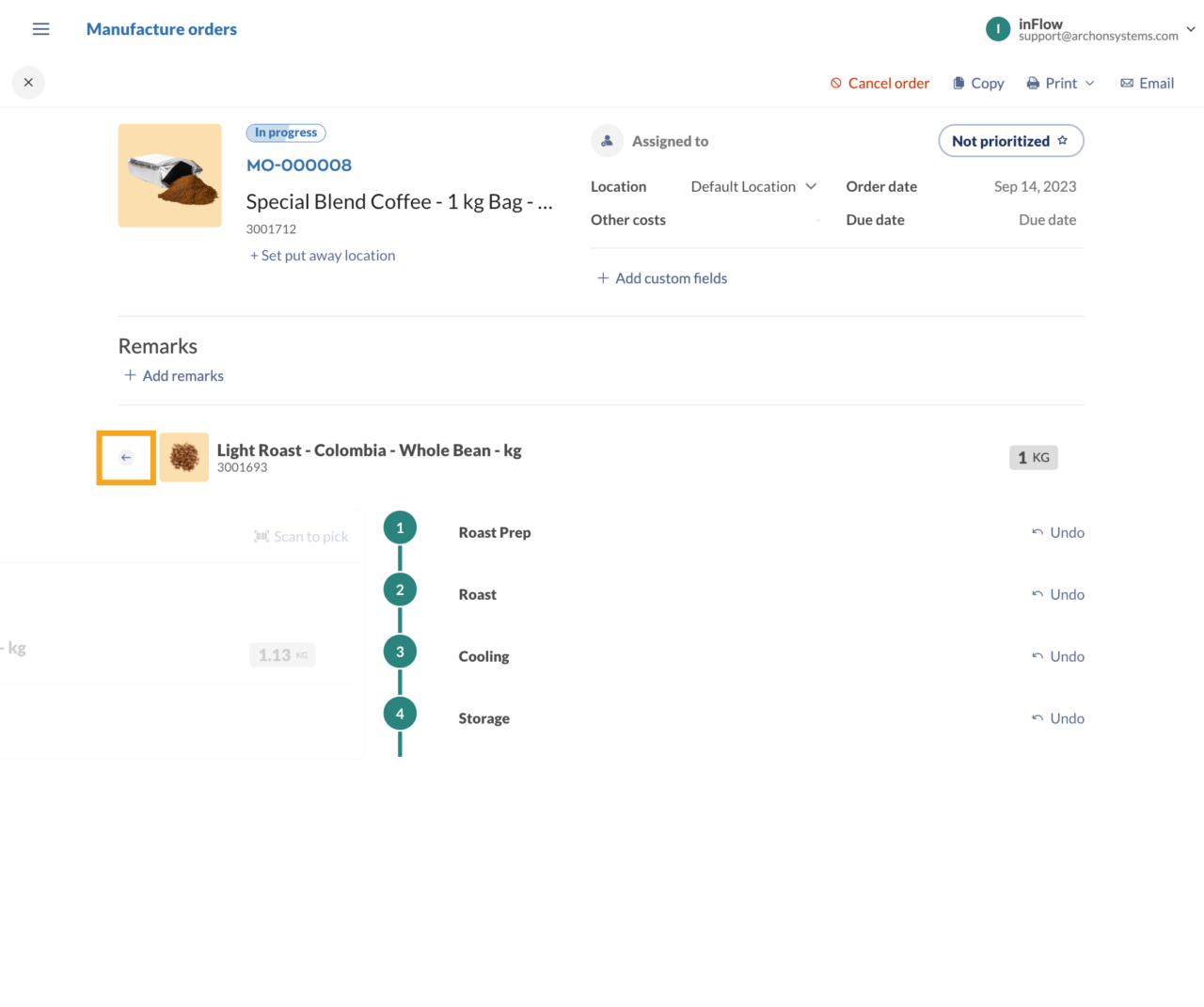
Task: Click the highlighted back arrow on Light Roast row
Action: (x=125, y=457)
